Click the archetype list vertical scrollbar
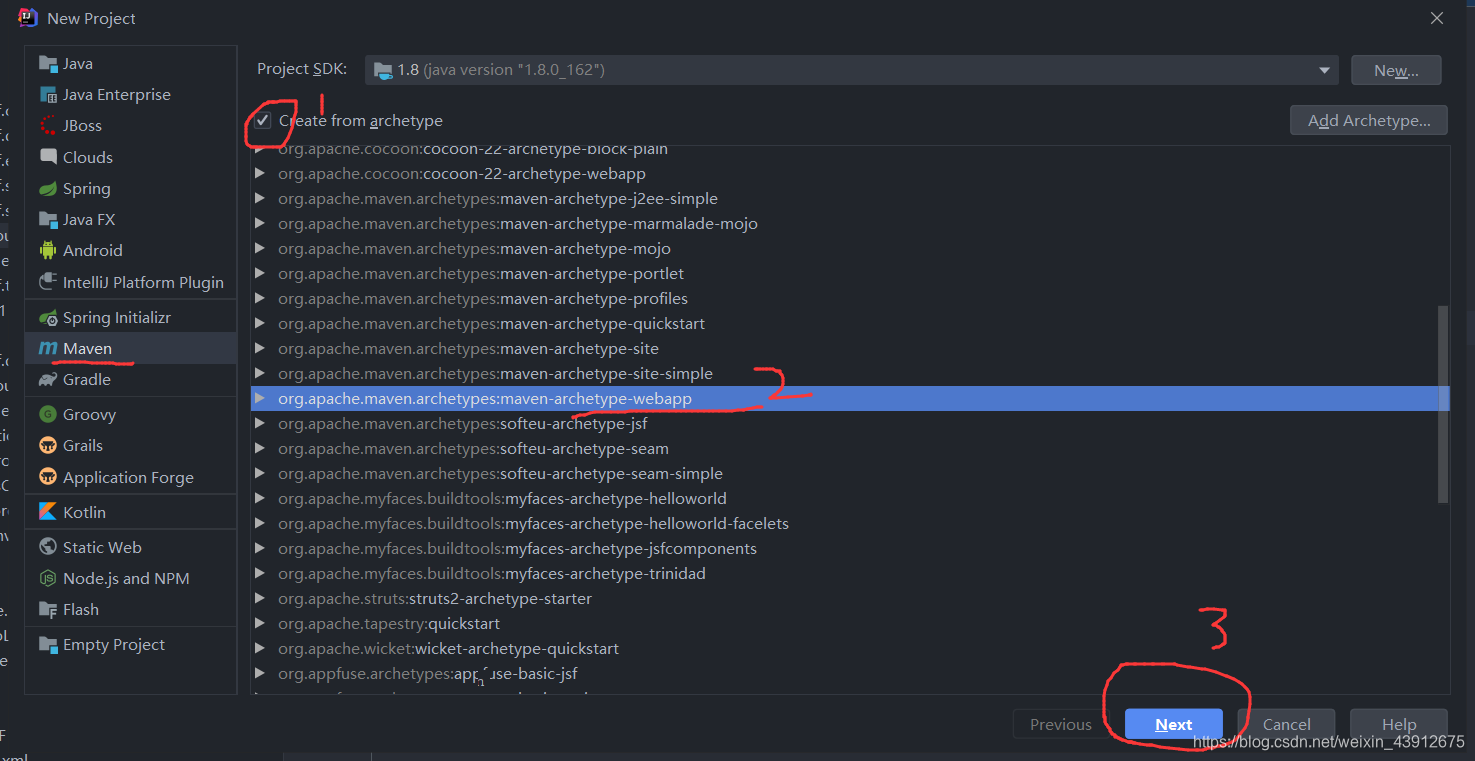 pos(1442,404)
